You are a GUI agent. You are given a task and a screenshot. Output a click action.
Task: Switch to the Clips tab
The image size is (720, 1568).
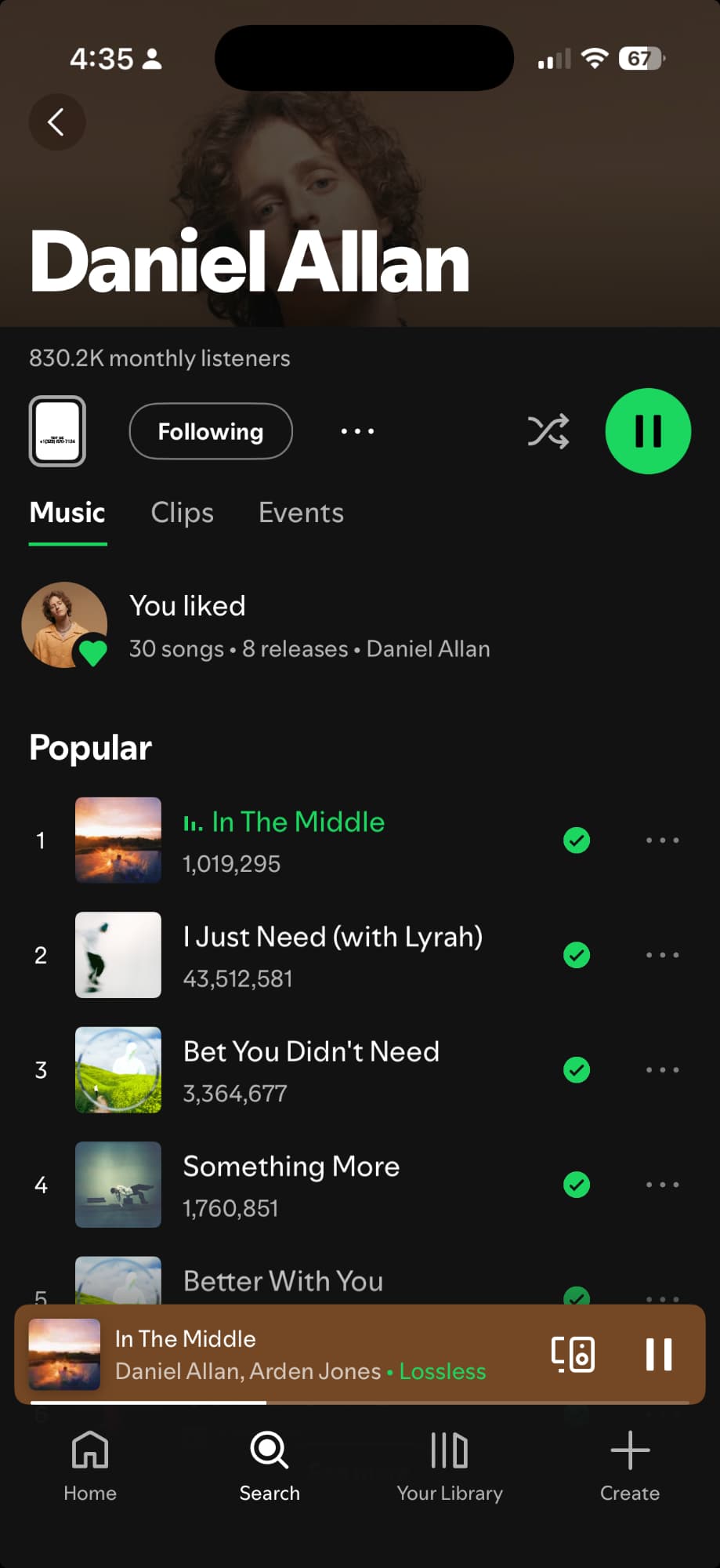coord(182,513)
